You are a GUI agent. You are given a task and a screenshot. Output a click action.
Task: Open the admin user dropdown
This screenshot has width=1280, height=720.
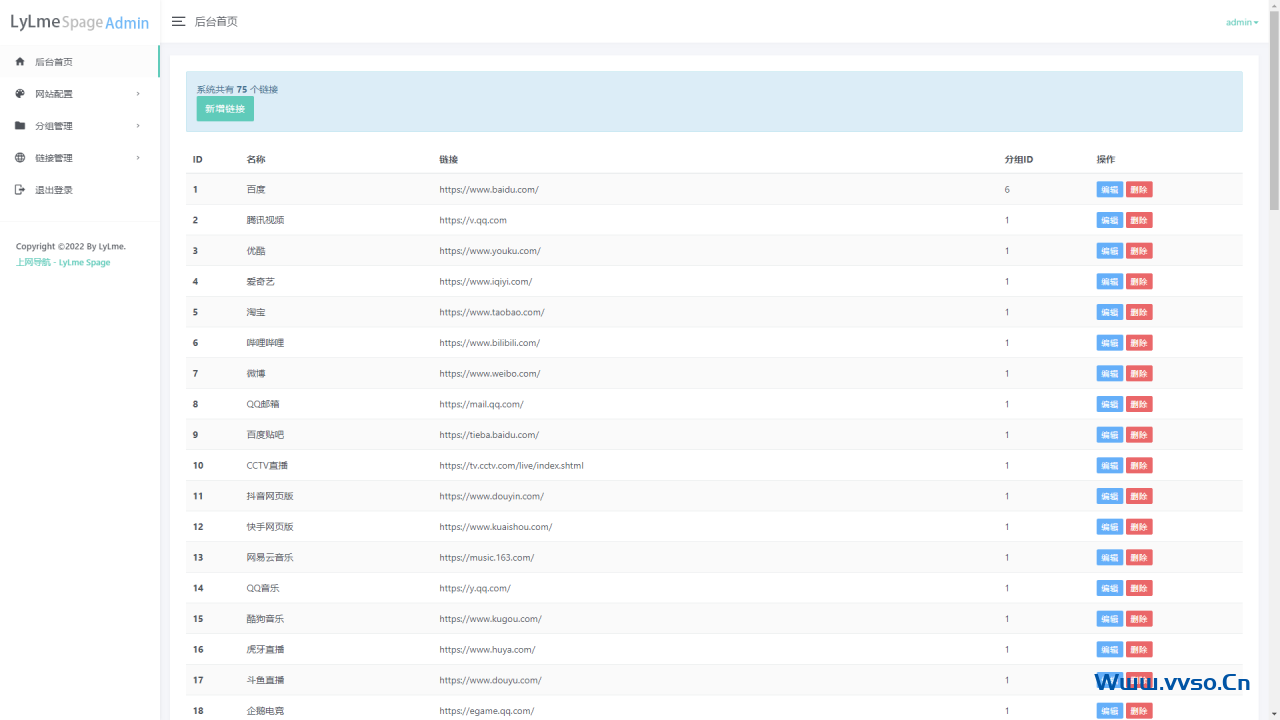pyautogui.click(x=1242, y=22)
